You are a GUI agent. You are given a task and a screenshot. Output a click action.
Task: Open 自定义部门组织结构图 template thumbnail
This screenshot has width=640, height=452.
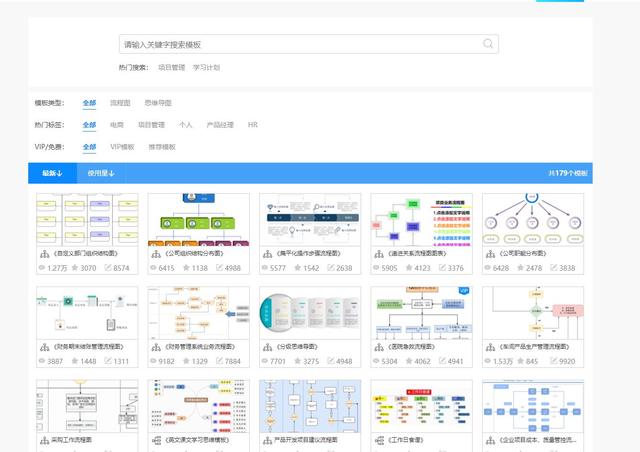tap(87, 220)
